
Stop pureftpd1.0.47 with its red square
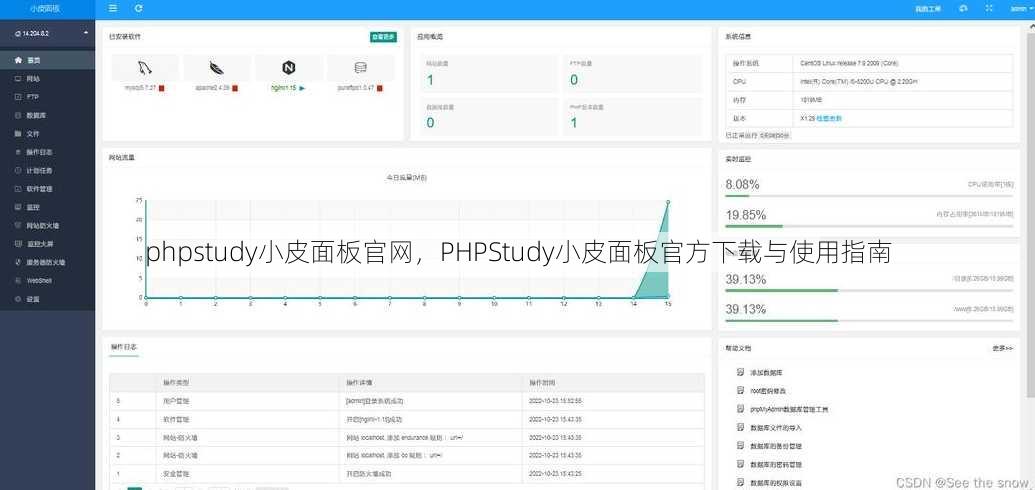(380, 88)
